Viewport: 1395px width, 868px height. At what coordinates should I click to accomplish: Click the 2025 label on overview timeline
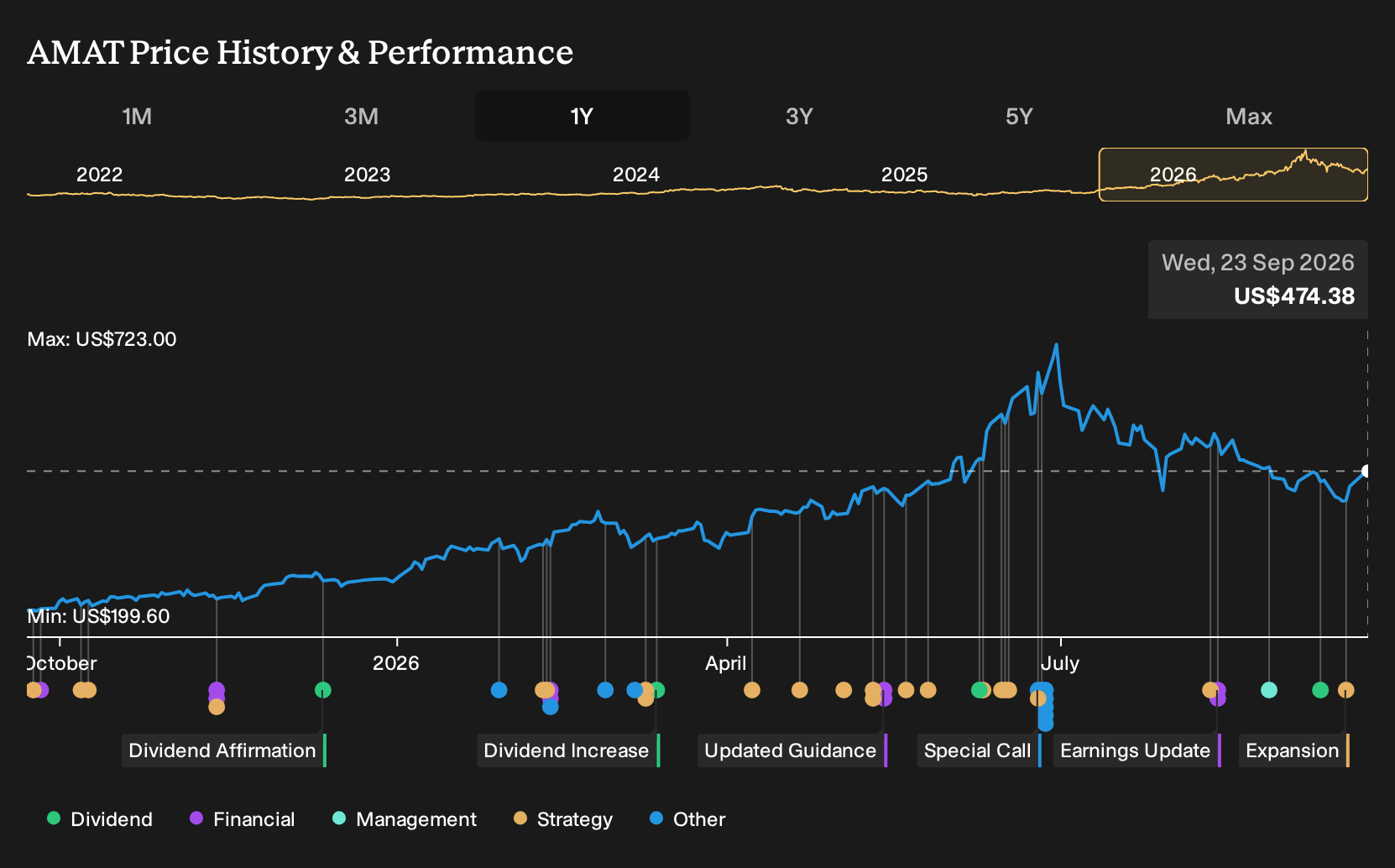click(x=905, y=175)
